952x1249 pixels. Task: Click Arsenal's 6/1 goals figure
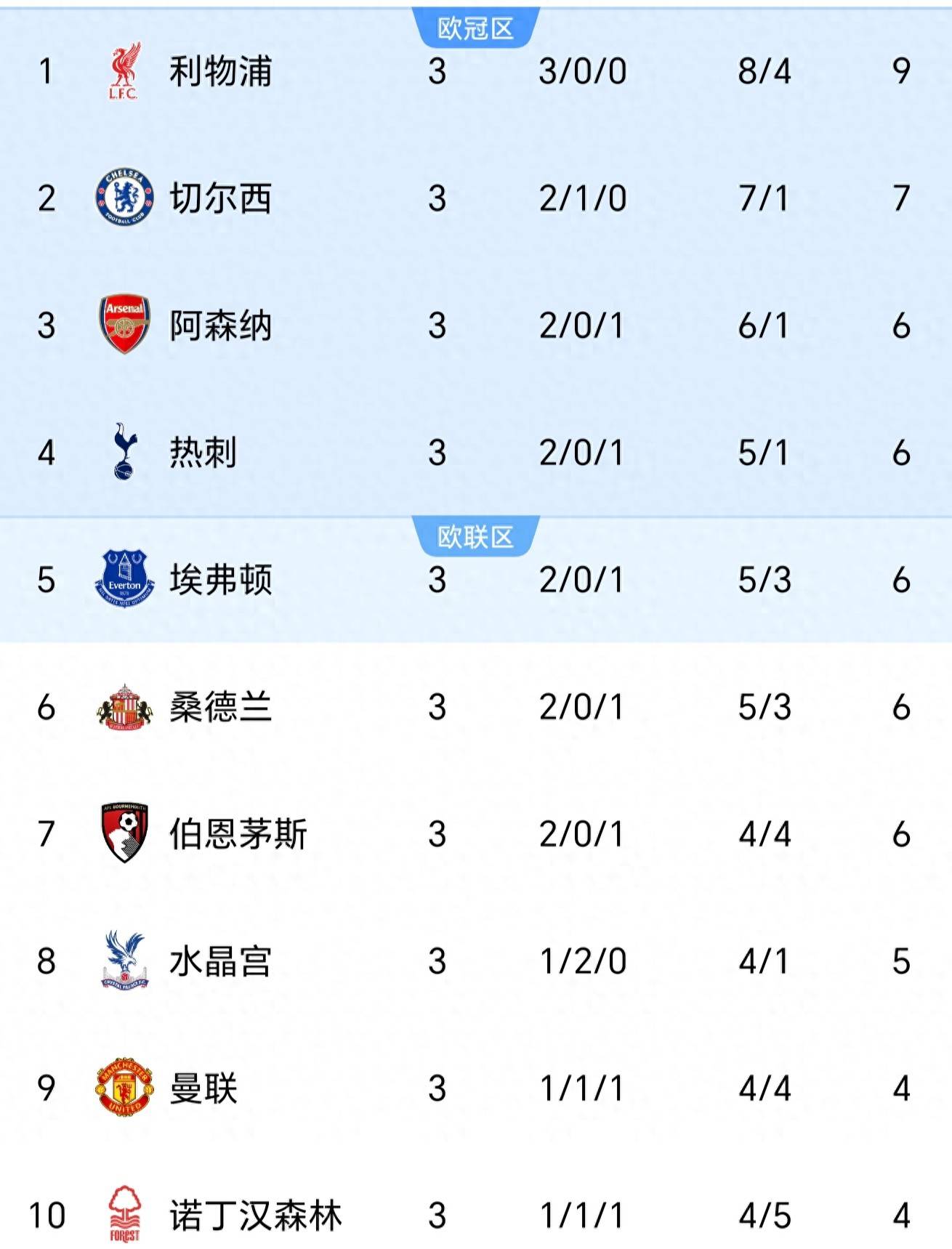click(763, 325)
